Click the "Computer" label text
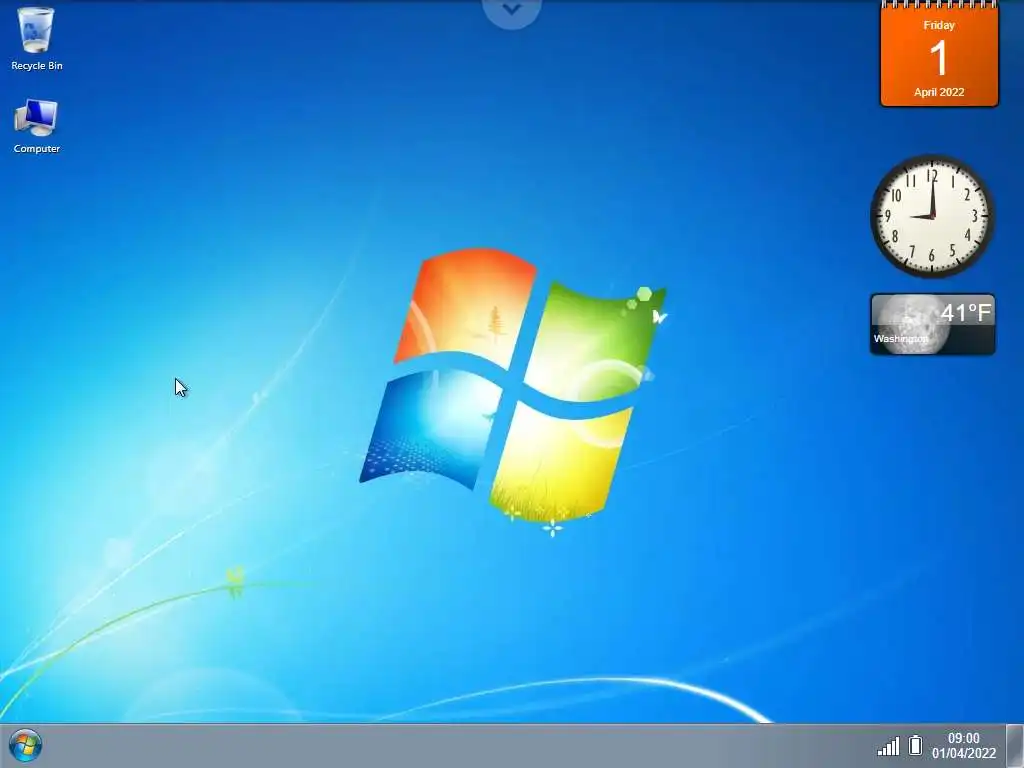Screen dimensions: 1024x768 tap(37, 148)
